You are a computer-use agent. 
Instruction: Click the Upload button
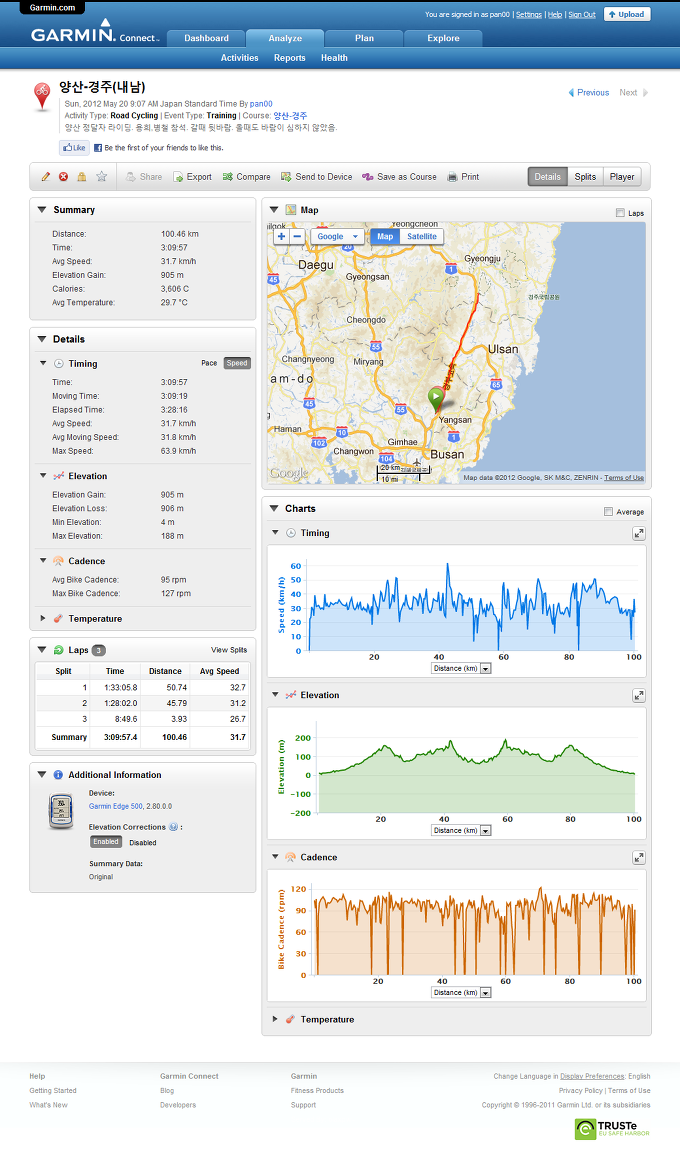click(x=627, y=14)
